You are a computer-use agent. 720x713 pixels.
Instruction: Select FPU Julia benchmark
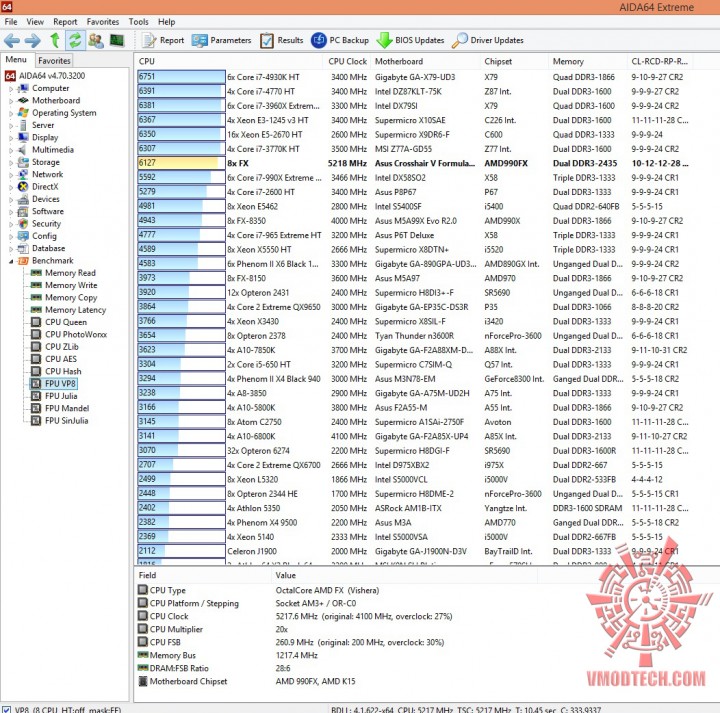(61, 396)
